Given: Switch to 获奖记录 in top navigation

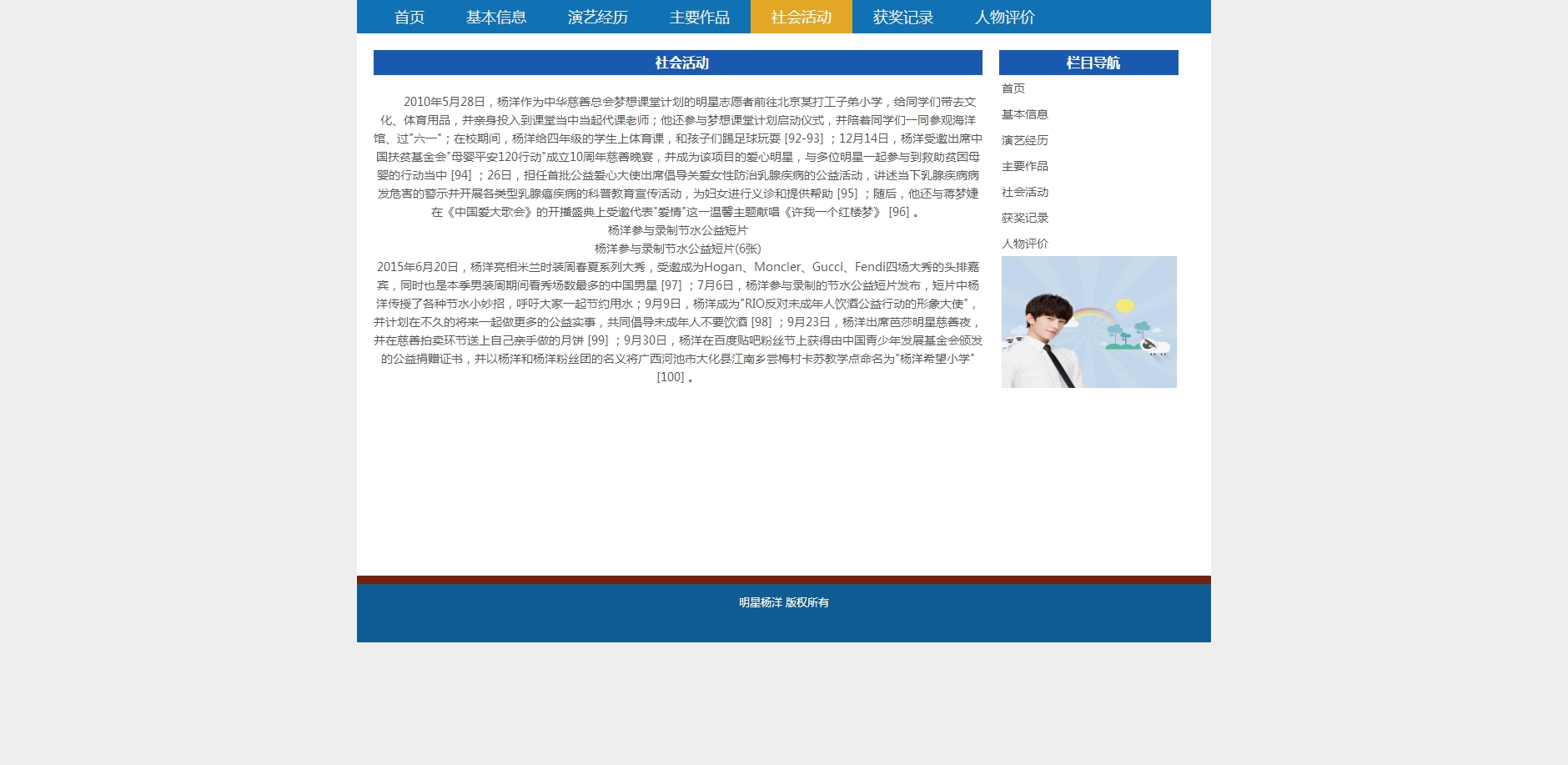Looking at the screenshot, I should point(902,17).
